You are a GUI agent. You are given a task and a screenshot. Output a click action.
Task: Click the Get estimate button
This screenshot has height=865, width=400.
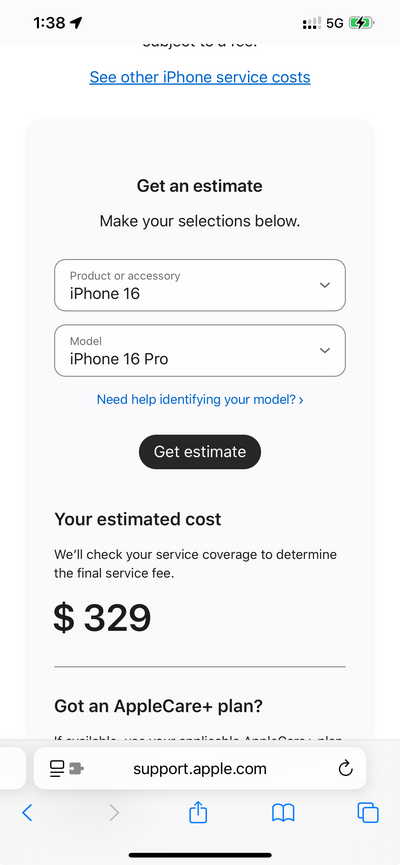200,452
